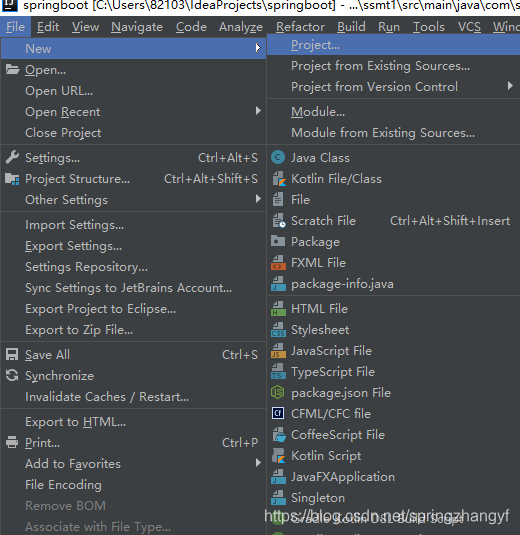
Task: Click the Kotlin File/Class icon
Action: coord(278,179)
